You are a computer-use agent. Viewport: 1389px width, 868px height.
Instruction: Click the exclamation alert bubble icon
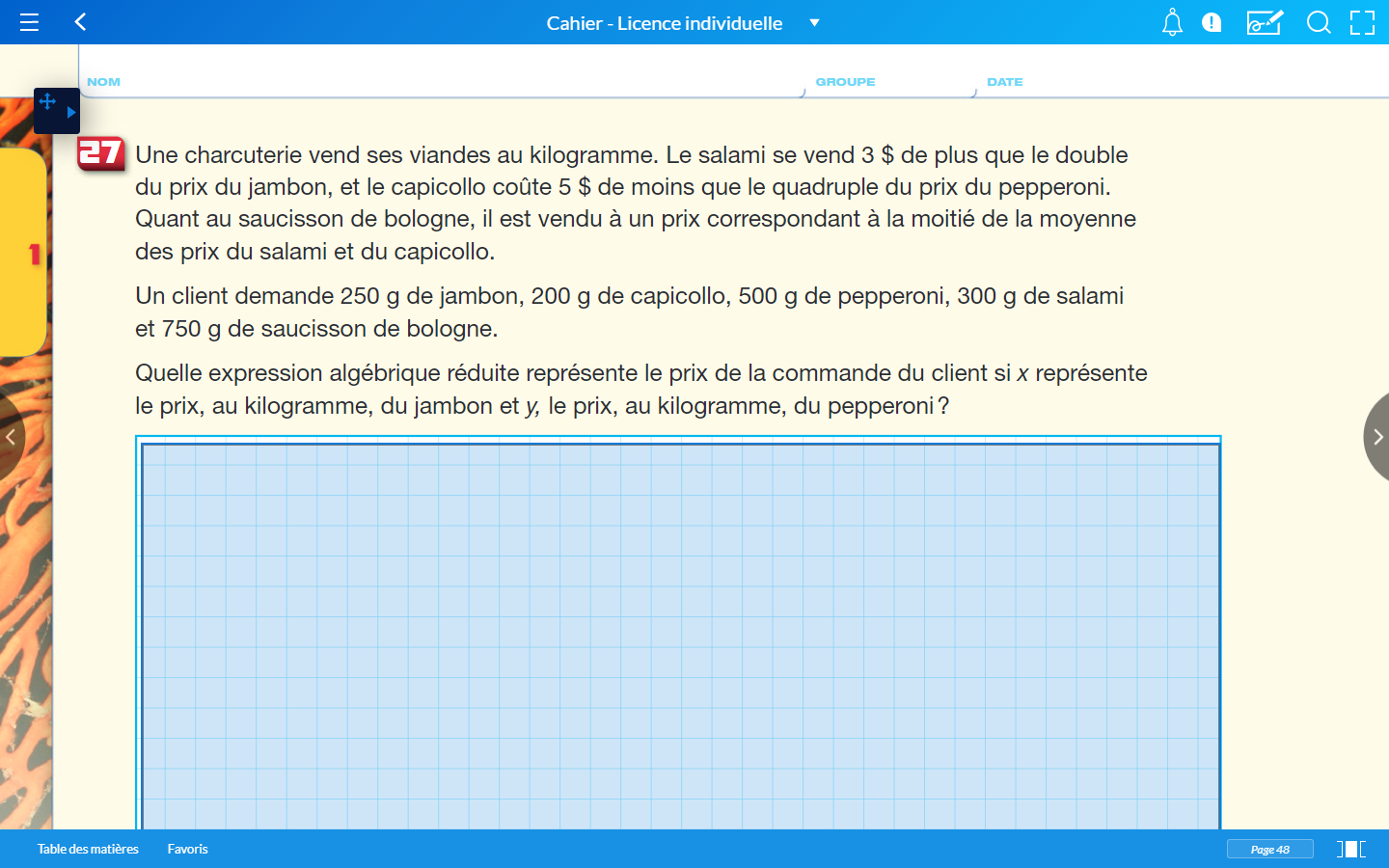coord(1212,22)
